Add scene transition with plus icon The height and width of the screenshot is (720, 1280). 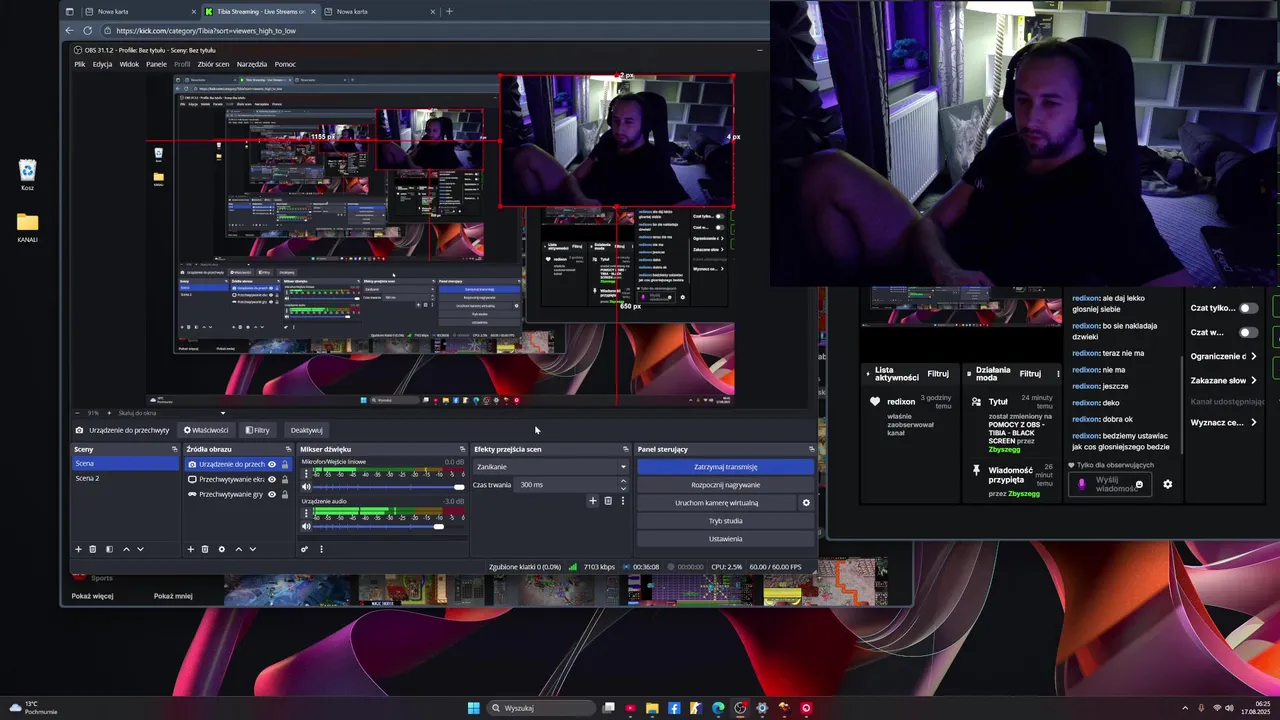pos(593,501)
